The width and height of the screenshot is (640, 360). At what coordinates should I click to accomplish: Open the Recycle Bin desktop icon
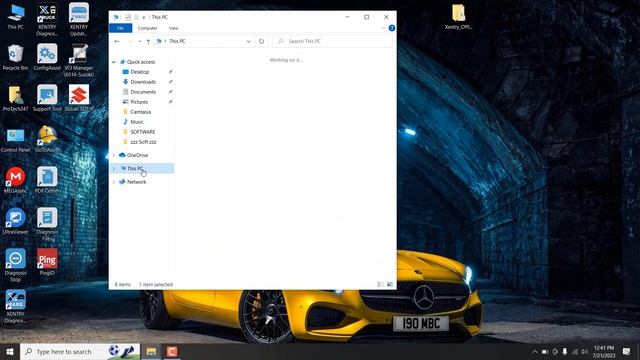tap(15, 58)
